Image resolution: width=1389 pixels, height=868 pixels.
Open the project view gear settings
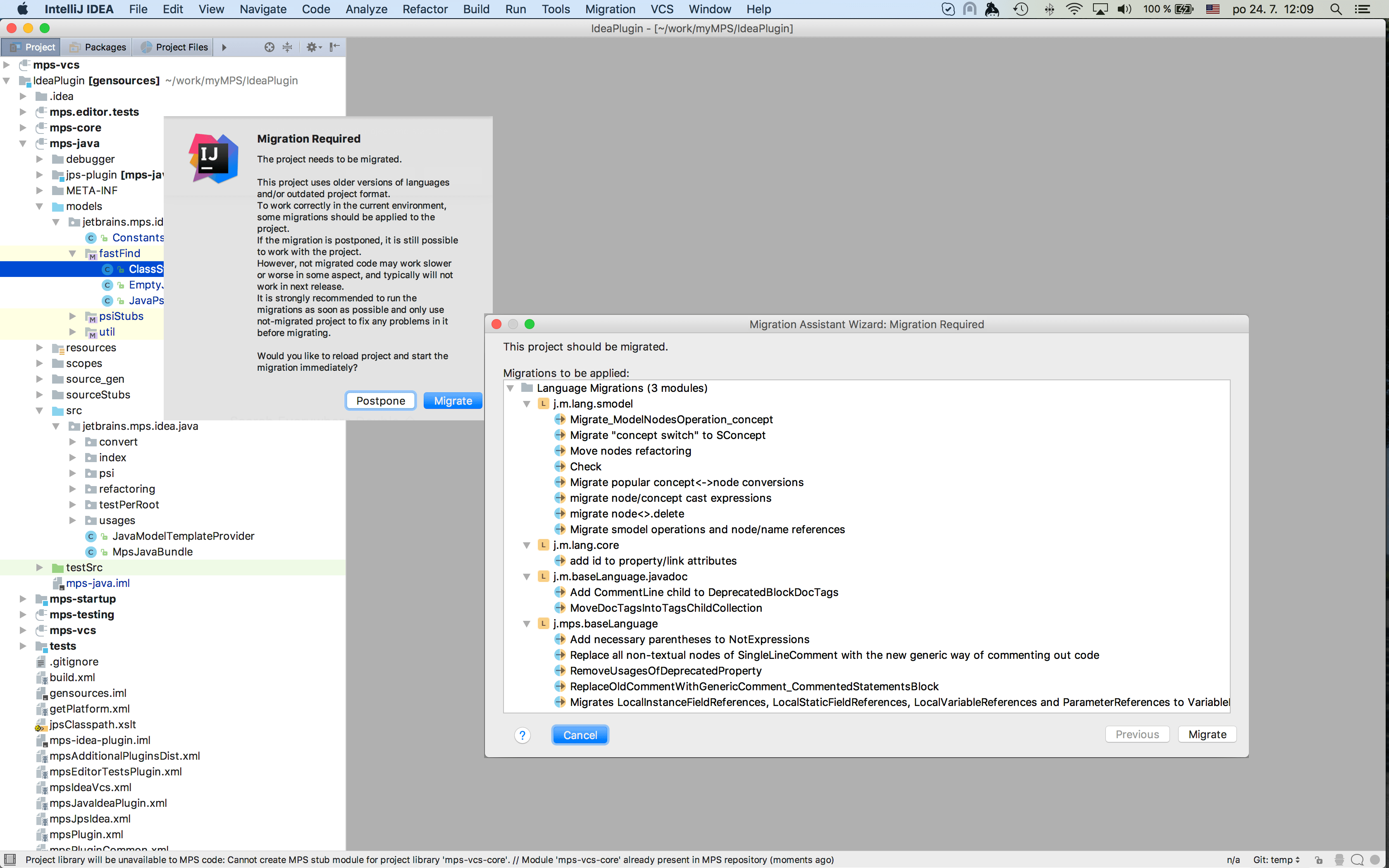tap(313, 47)
